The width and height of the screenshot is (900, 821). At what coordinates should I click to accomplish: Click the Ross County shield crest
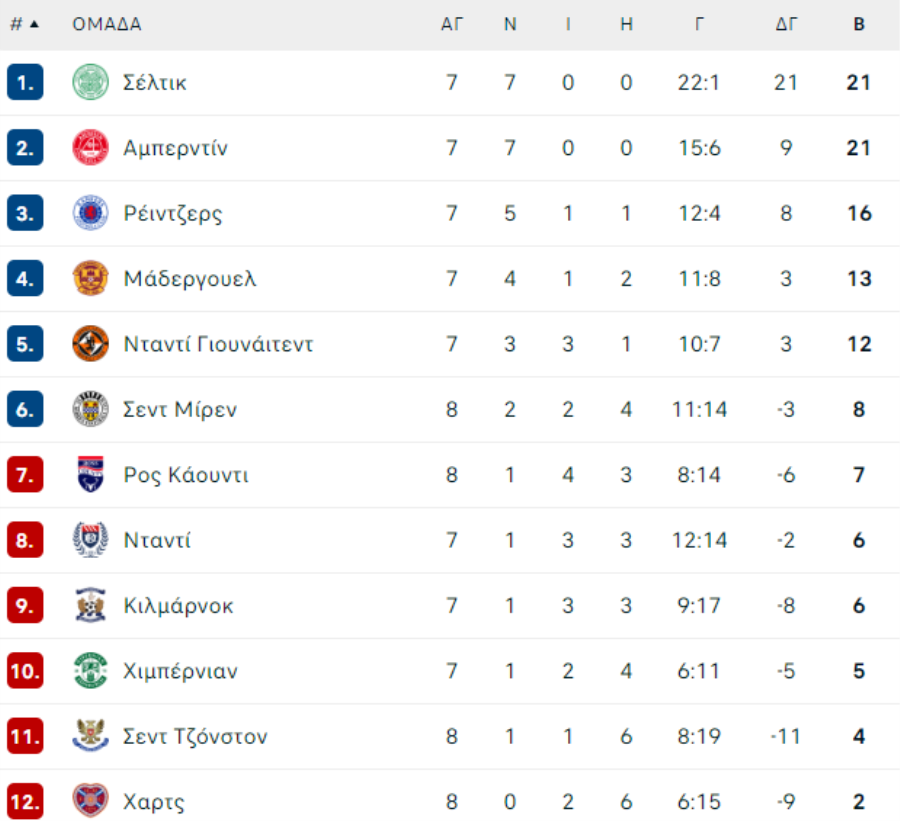90,475
